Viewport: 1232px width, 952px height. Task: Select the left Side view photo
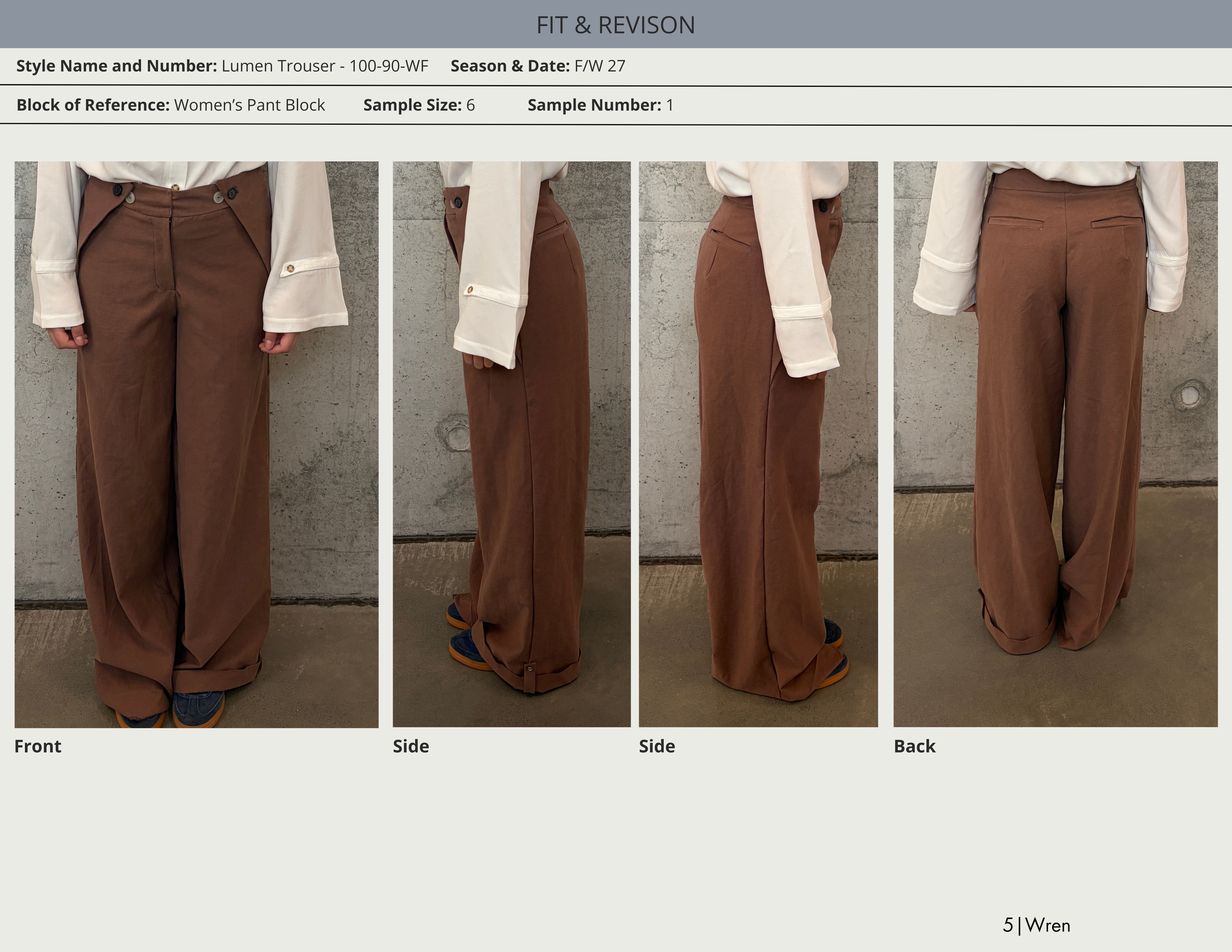coord(512,444)
